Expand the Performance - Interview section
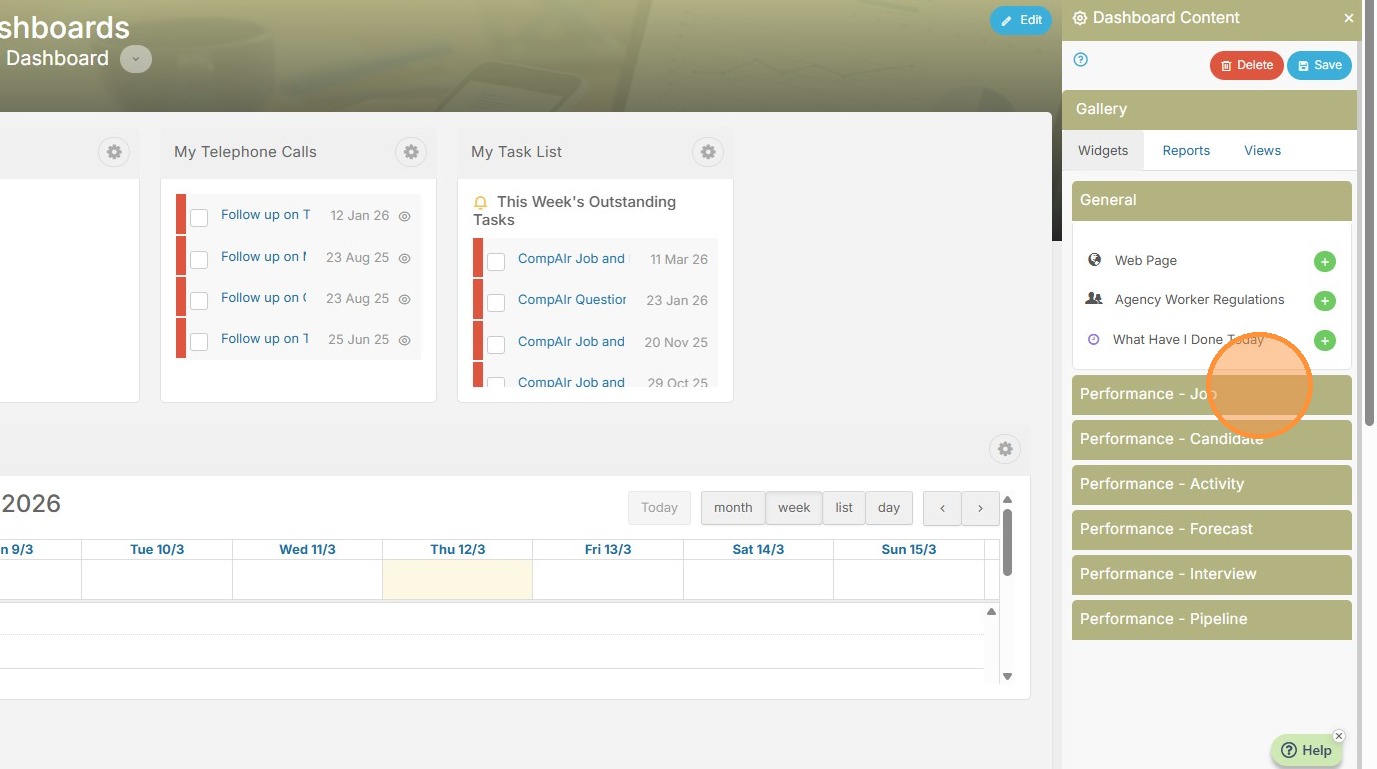The width and height of the screenshot is (1377, 769). click(x=1211, y=574)
